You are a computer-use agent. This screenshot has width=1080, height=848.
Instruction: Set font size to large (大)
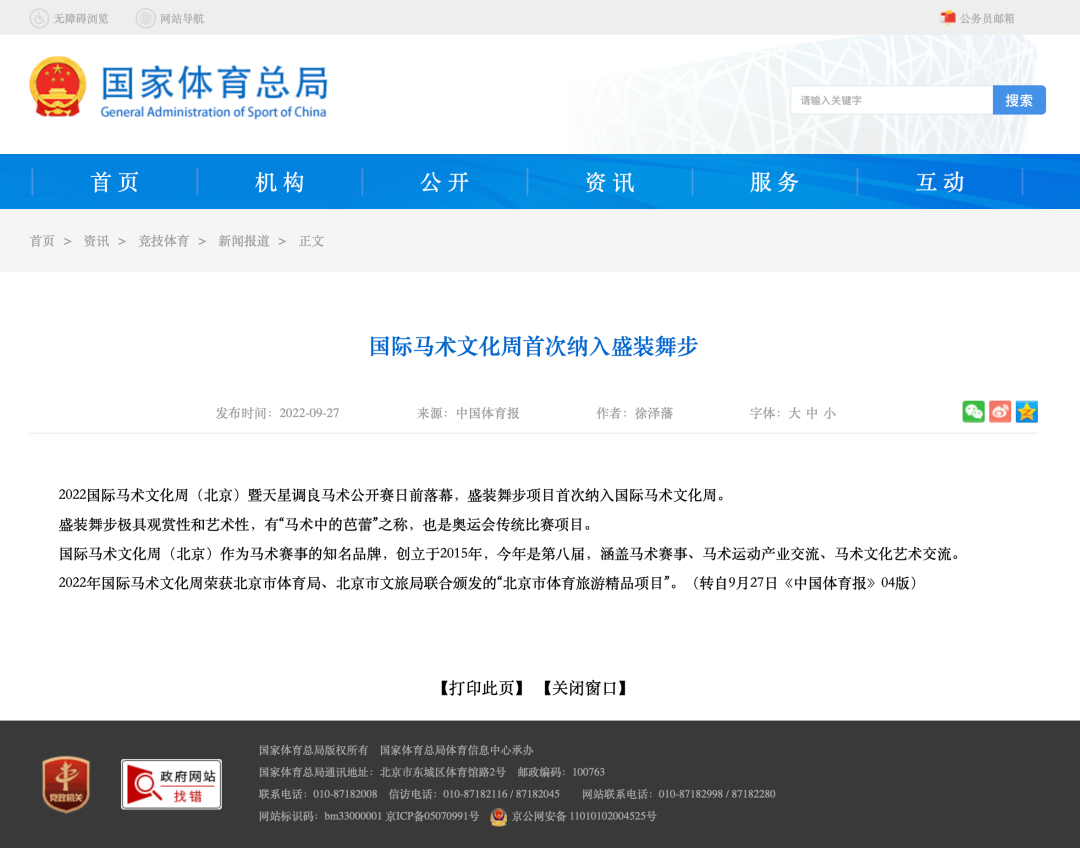pyautogui.click(x=794, y=413)
